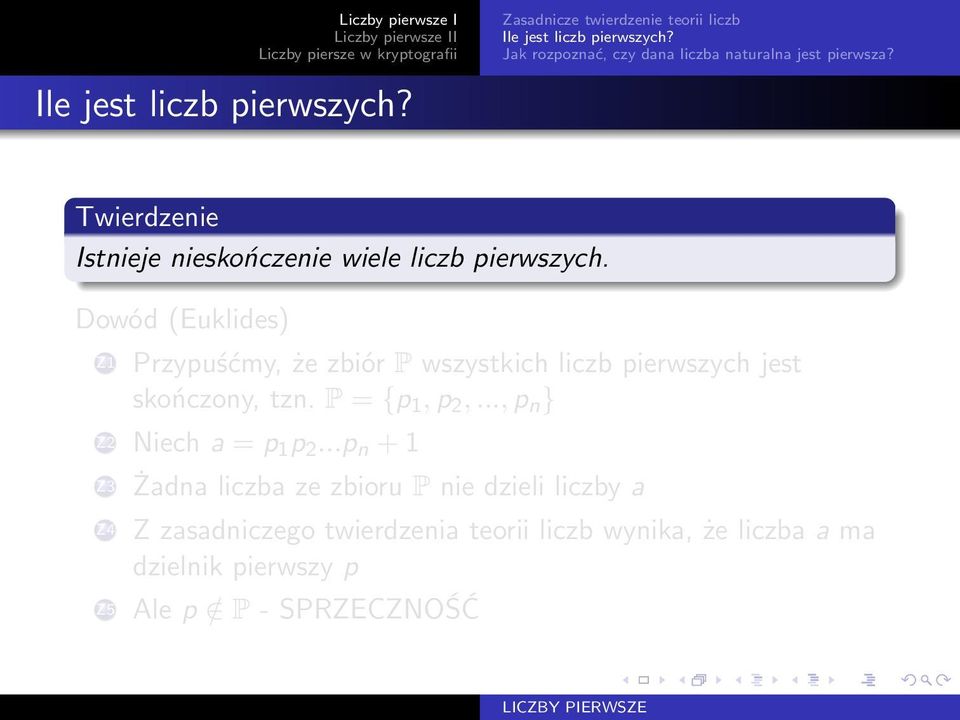Go to previous frame using left arrow beside frame icon

(682, 680)
